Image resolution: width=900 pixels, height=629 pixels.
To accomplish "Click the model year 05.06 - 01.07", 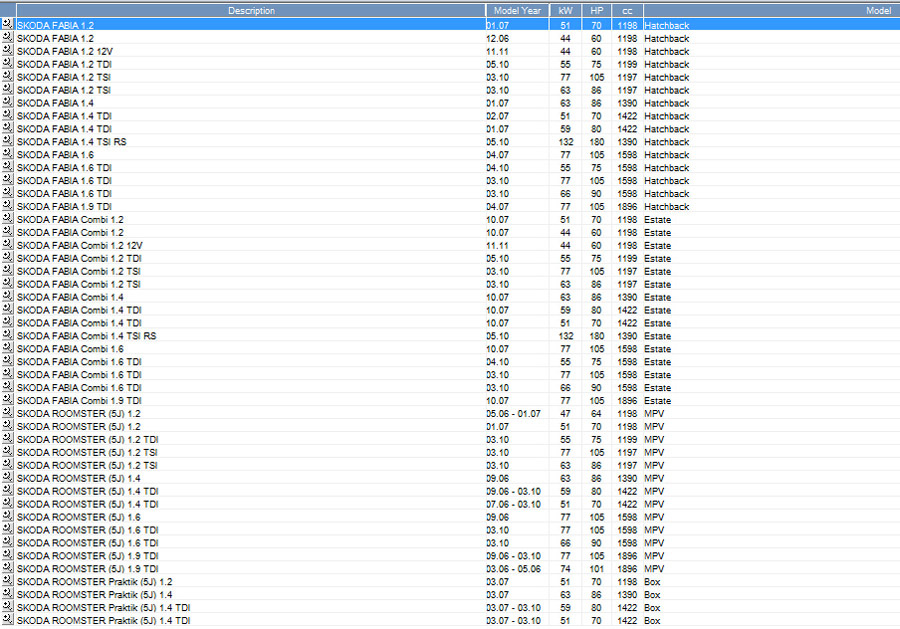I will [514, 414].
